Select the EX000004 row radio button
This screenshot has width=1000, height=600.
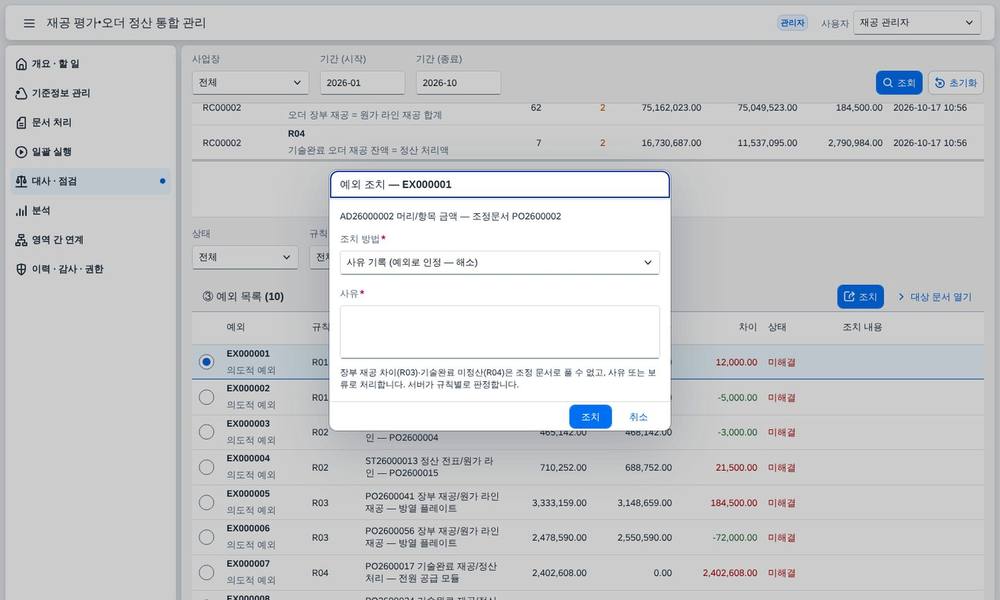[x=206, y=467]
